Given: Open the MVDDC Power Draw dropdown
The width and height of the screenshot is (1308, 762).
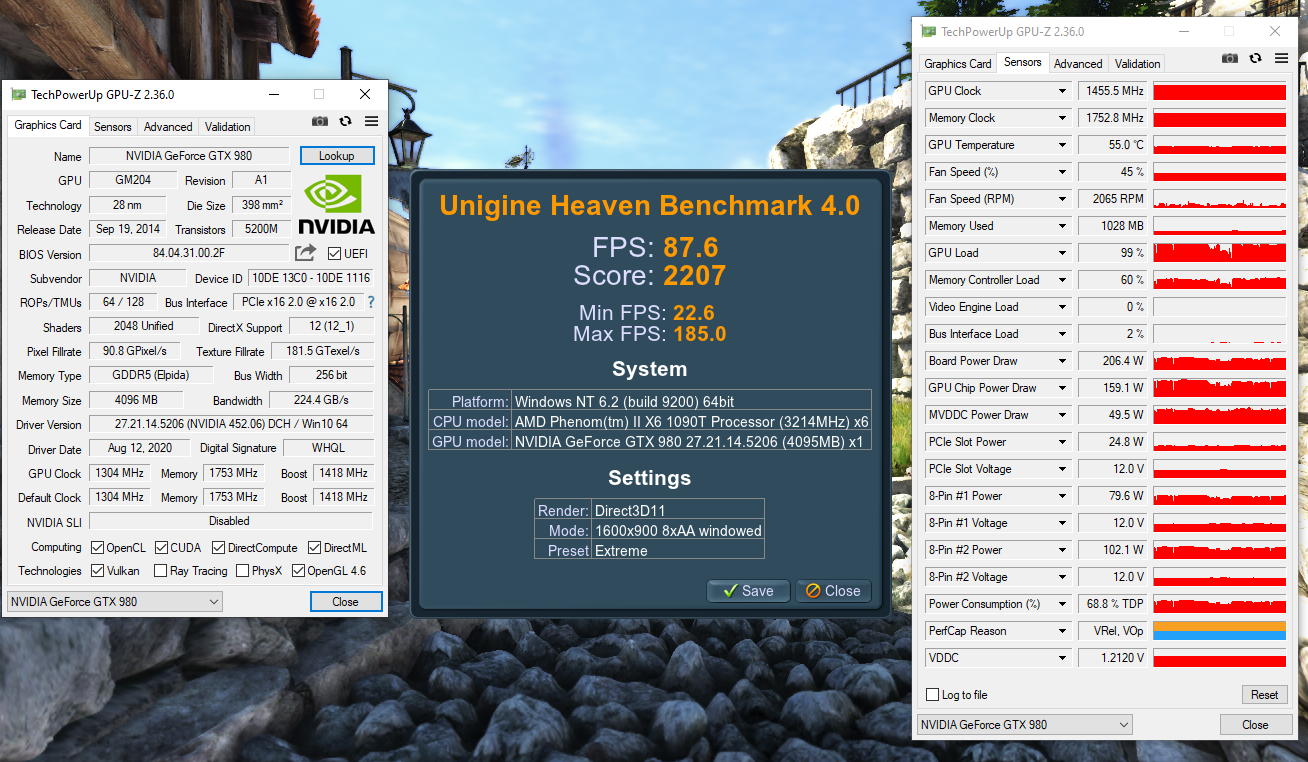Looking at the screenshot, I should pyautogui.click(x=1062, y=415).
